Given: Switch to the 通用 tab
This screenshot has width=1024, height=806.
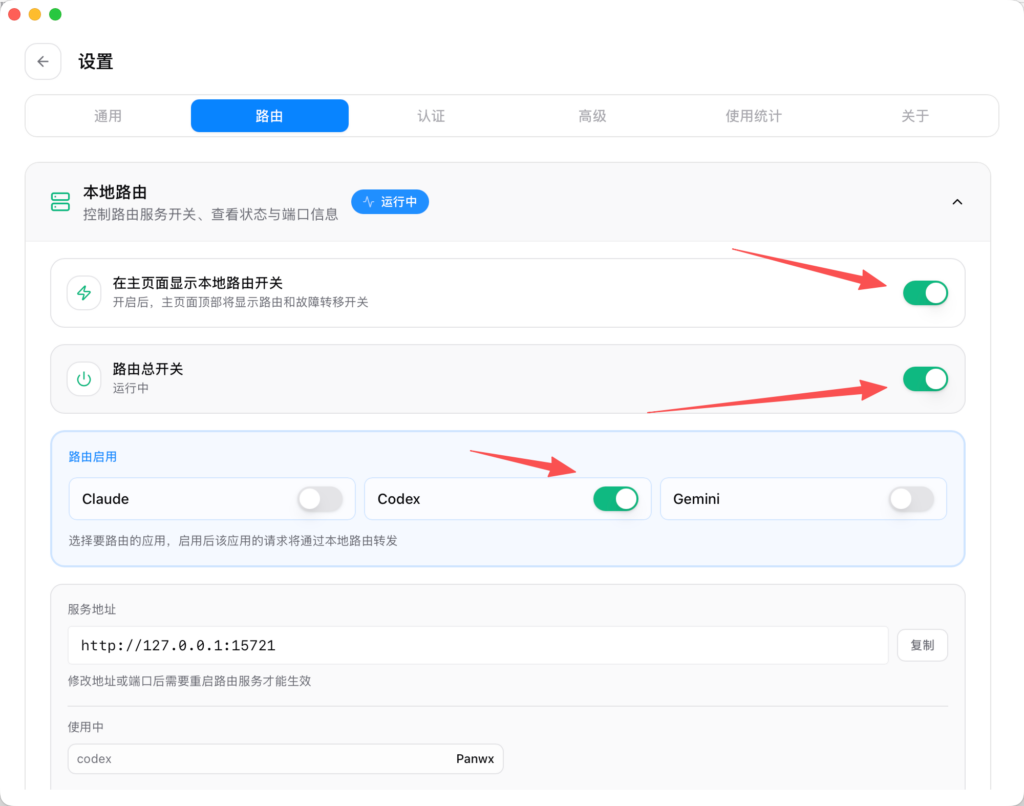Looking at the screenshot, I should coord(108,116).
